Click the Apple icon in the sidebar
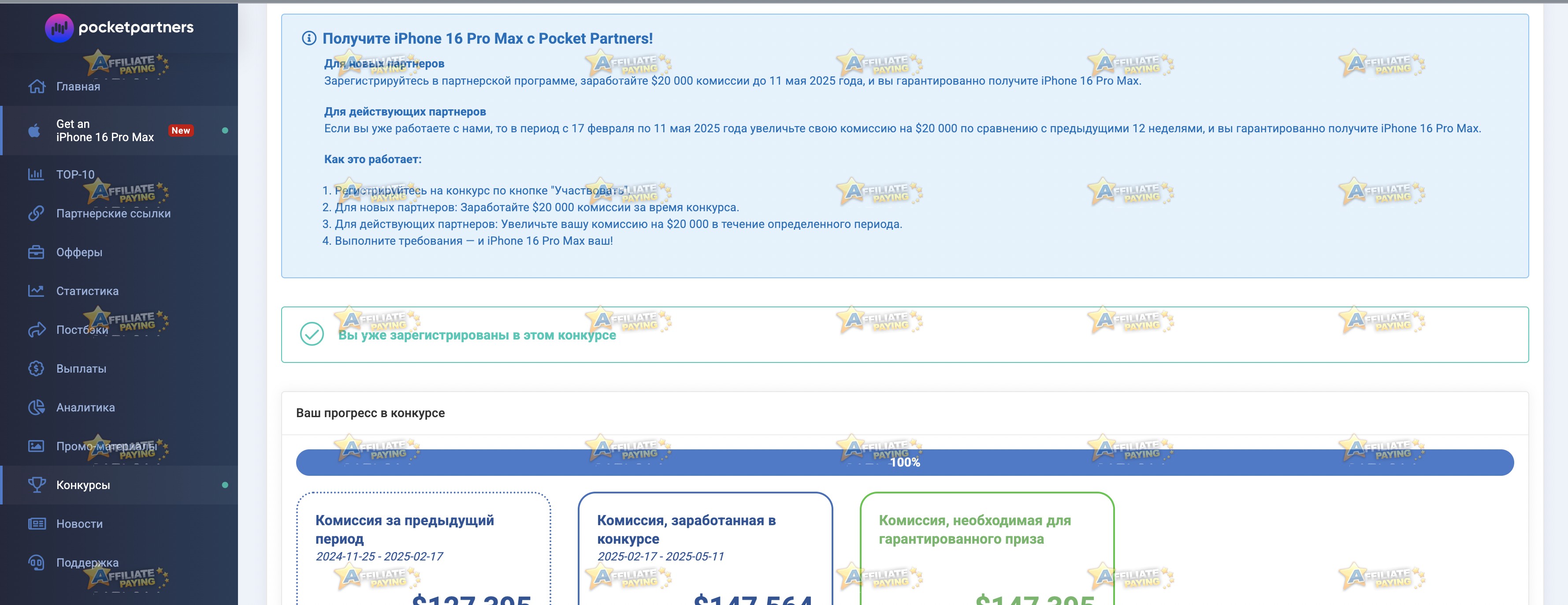The height and width of the screenshot is (605, 1568). point(35,131)
